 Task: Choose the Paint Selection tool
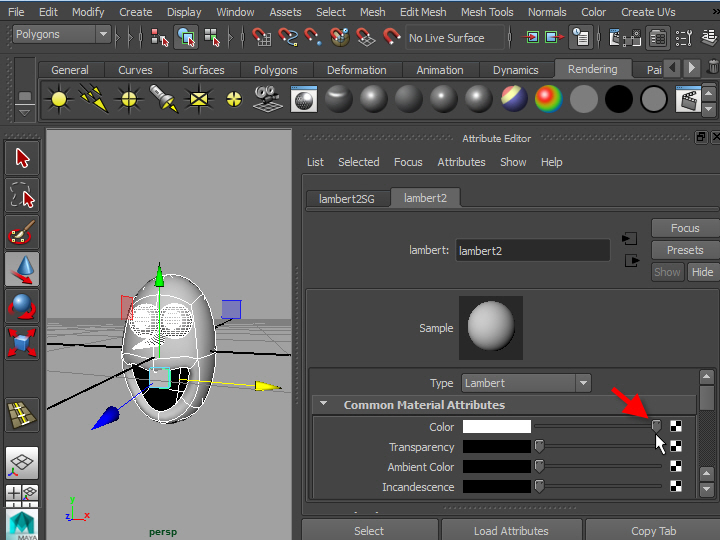pos(22,233)
